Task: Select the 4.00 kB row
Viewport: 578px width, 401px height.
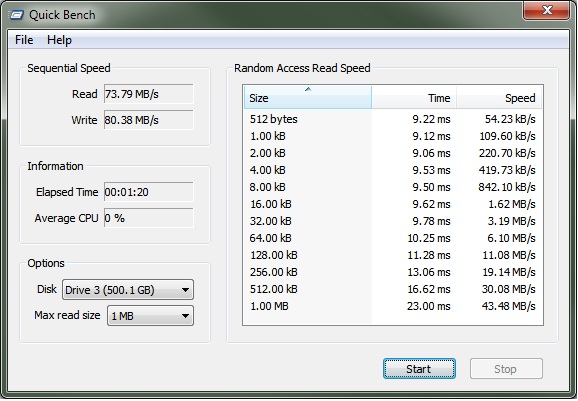Action: (x=393, y=170)
